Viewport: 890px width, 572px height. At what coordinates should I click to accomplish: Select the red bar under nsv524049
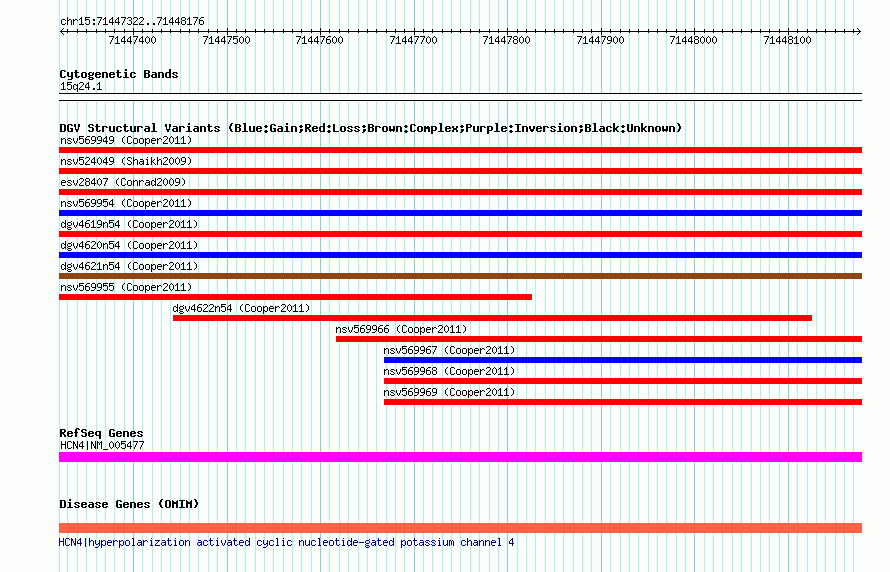[x=460, y=171]
